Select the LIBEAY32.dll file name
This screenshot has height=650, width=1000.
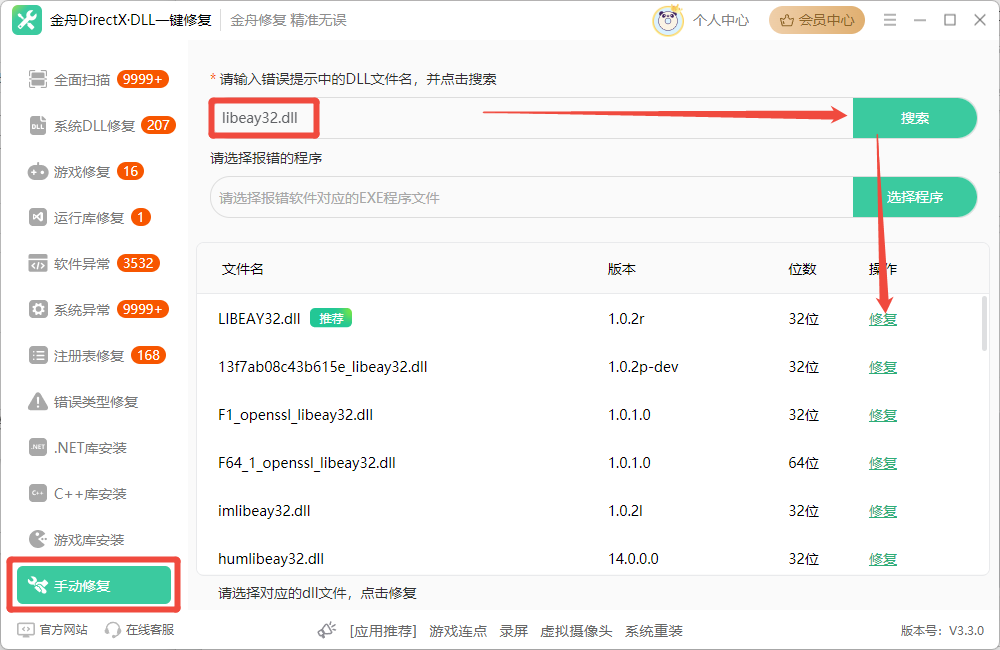tap(259, 319)
